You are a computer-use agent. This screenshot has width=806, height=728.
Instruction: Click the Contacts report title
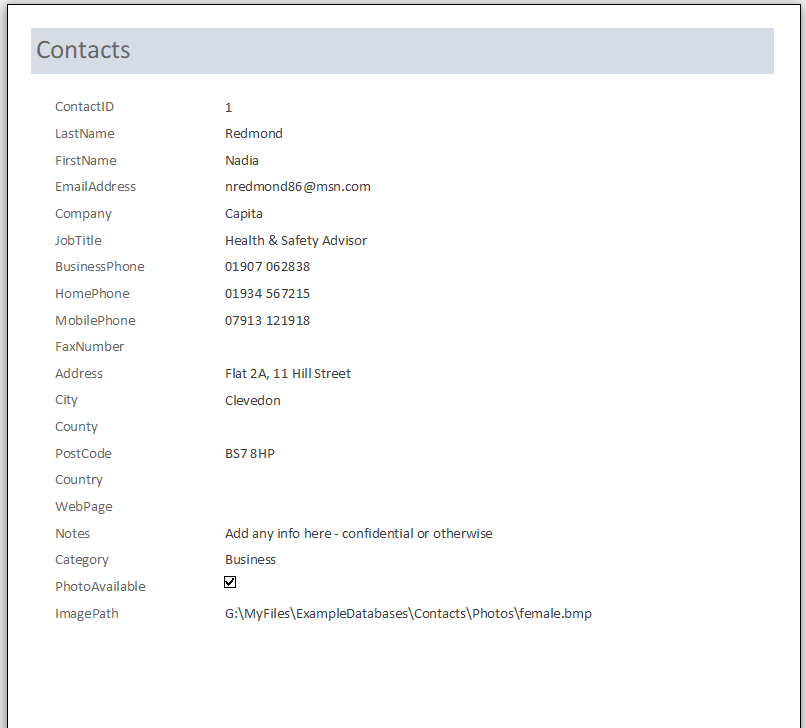click(x=83, y=50)
